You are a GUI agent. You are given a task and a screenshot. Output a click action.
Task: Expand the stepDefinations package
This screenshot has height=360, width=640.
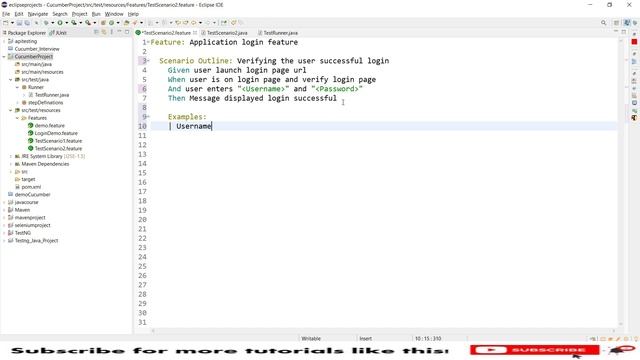coord(18,102)
